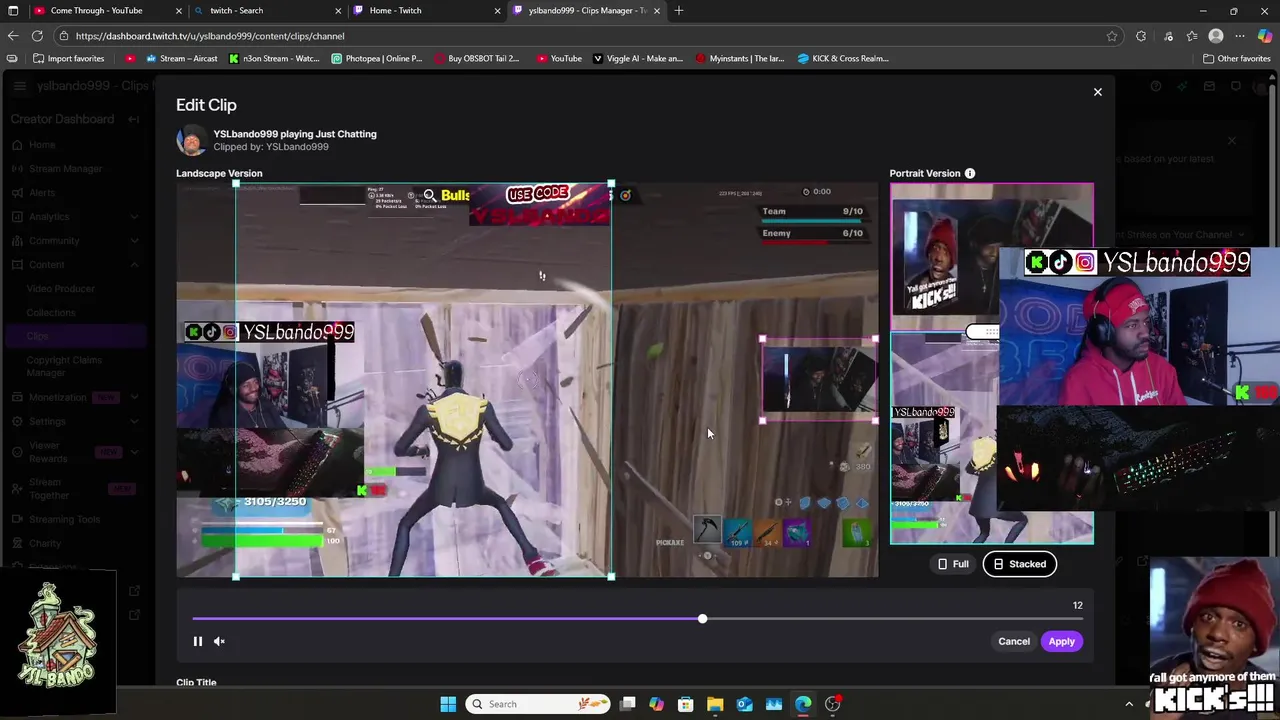
Task: Open the Myinstants bookmark
Action: tap(740, 58)
